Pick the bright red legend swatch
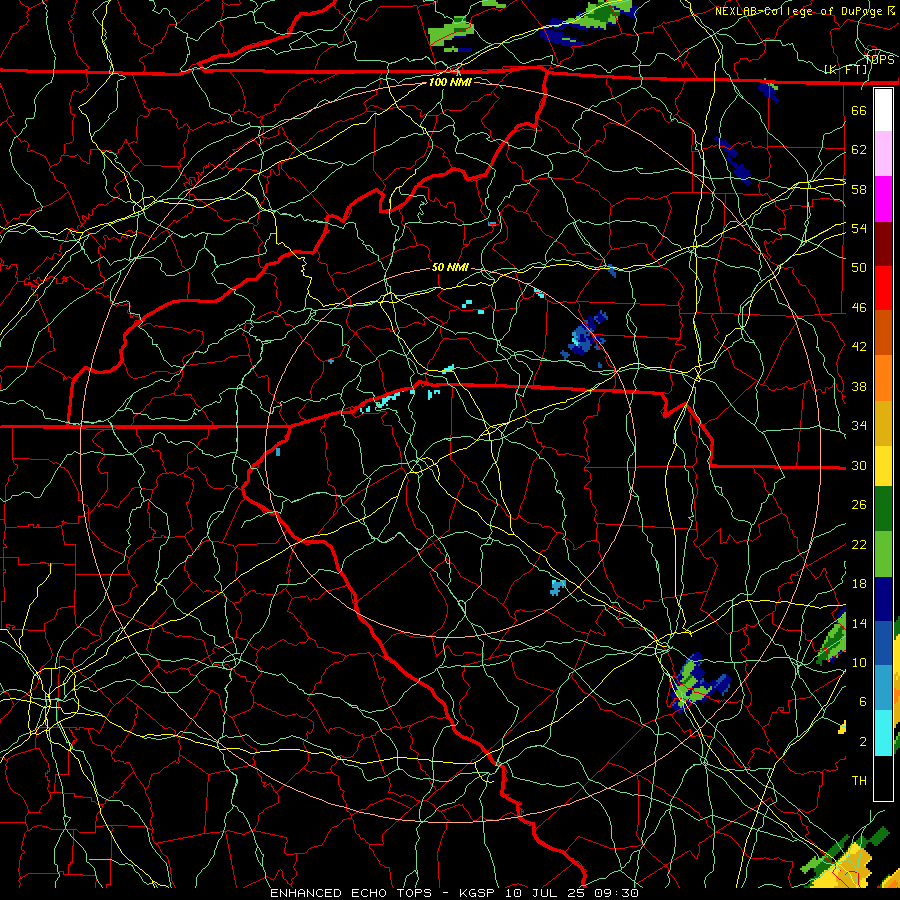The width and height of the screenshot is (900, 900). [x=883, y=288]
